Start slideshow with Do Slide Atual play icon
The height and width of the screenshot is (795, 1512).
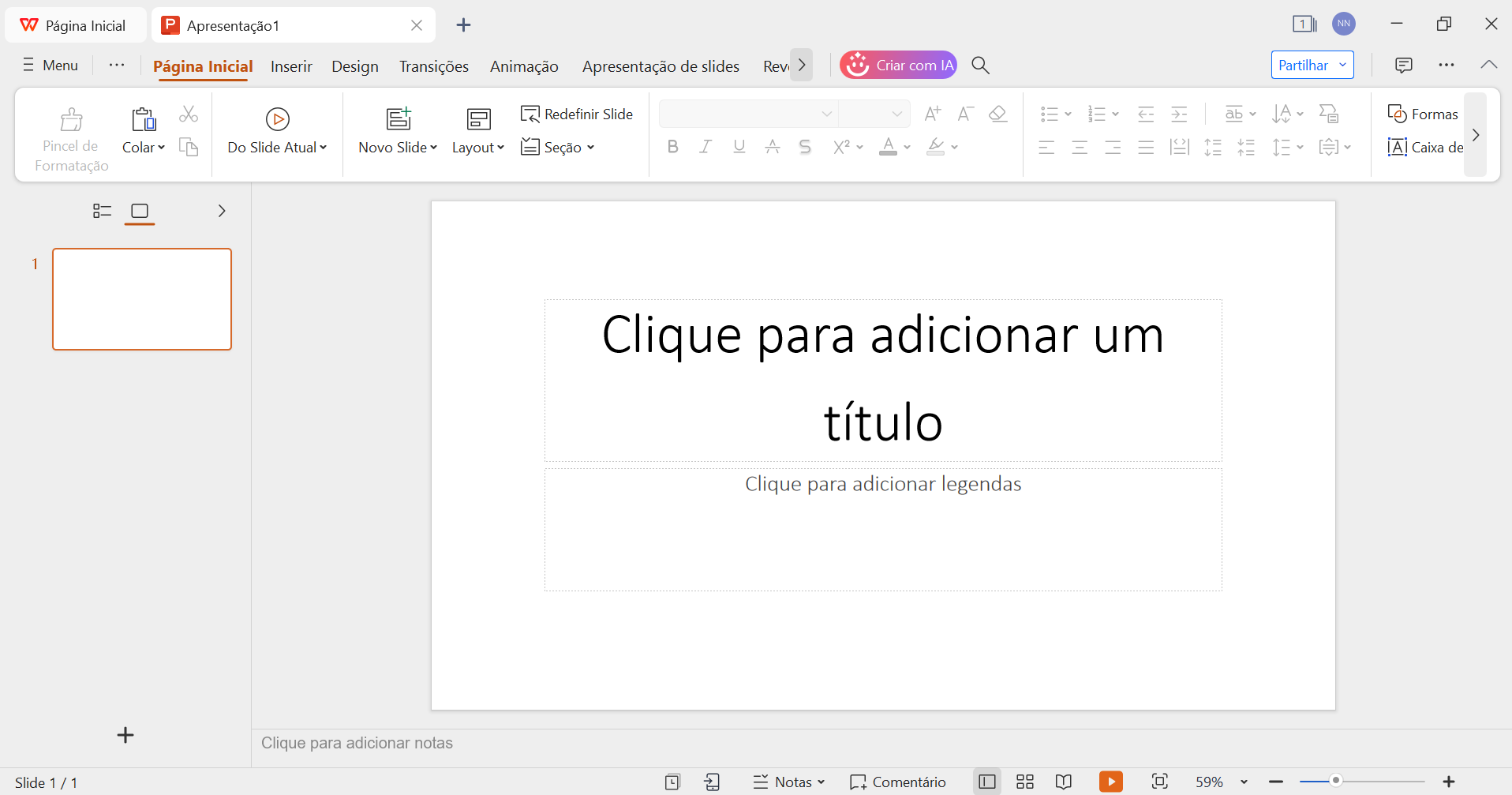[x=277, y=119]
